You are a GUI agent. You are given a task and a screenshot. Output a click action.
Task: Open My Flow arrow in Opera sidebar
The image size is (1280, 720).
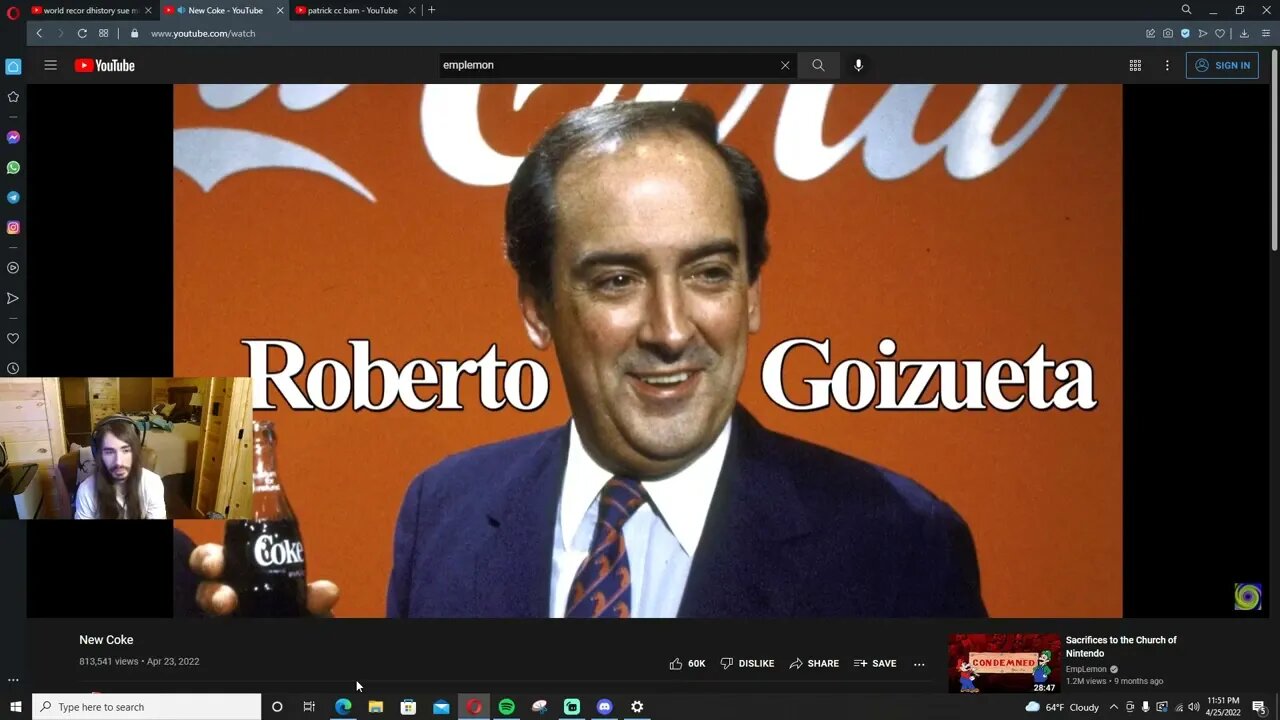pos(13,298)
